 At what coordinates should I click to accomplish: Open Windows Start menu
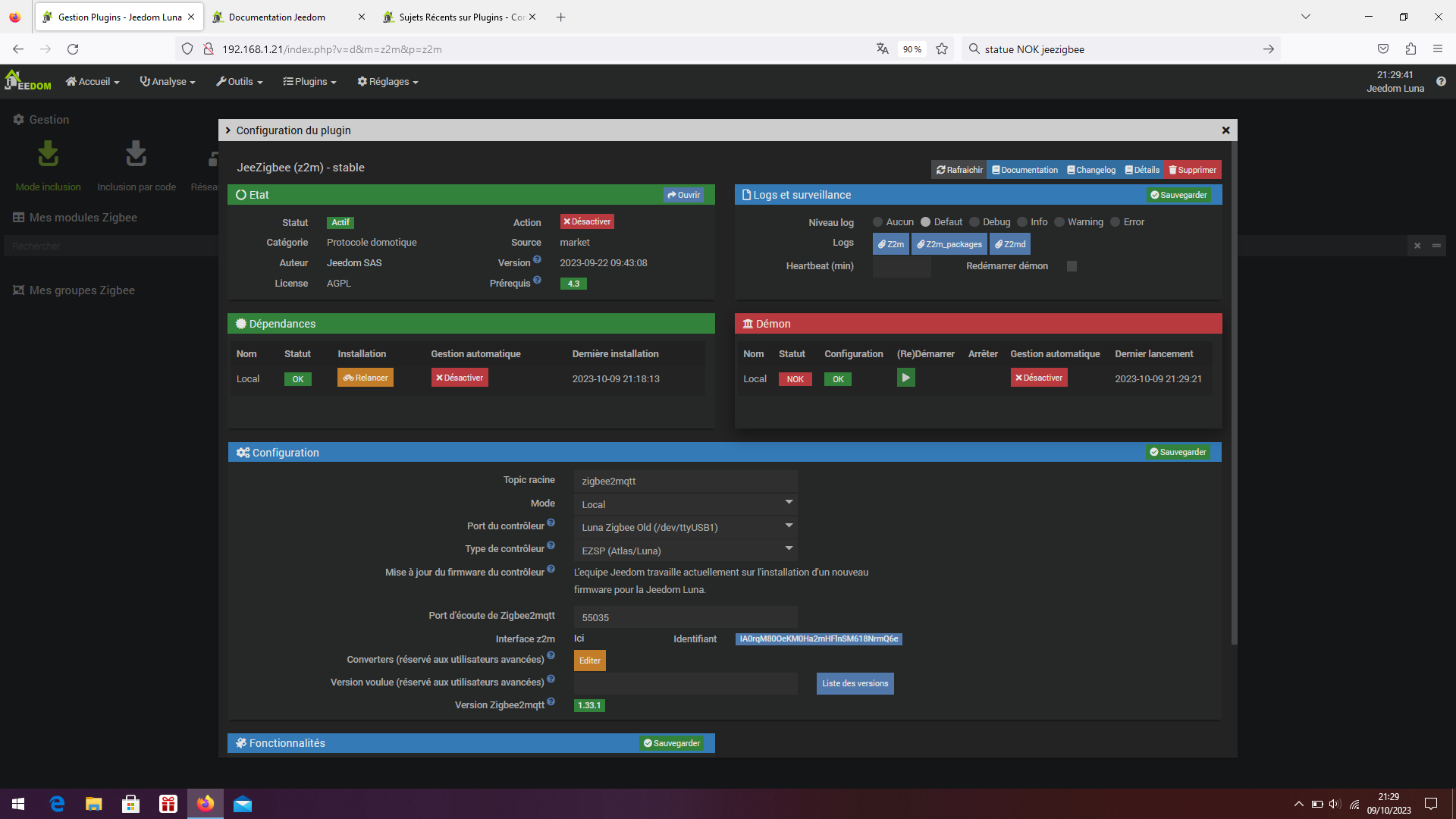(18, 804)
